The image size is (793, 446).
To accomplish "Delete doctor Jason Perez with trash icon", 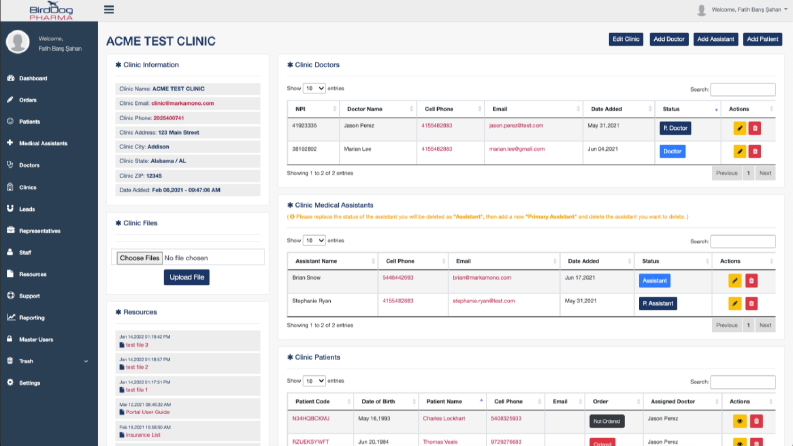I will tap(755, 128).
